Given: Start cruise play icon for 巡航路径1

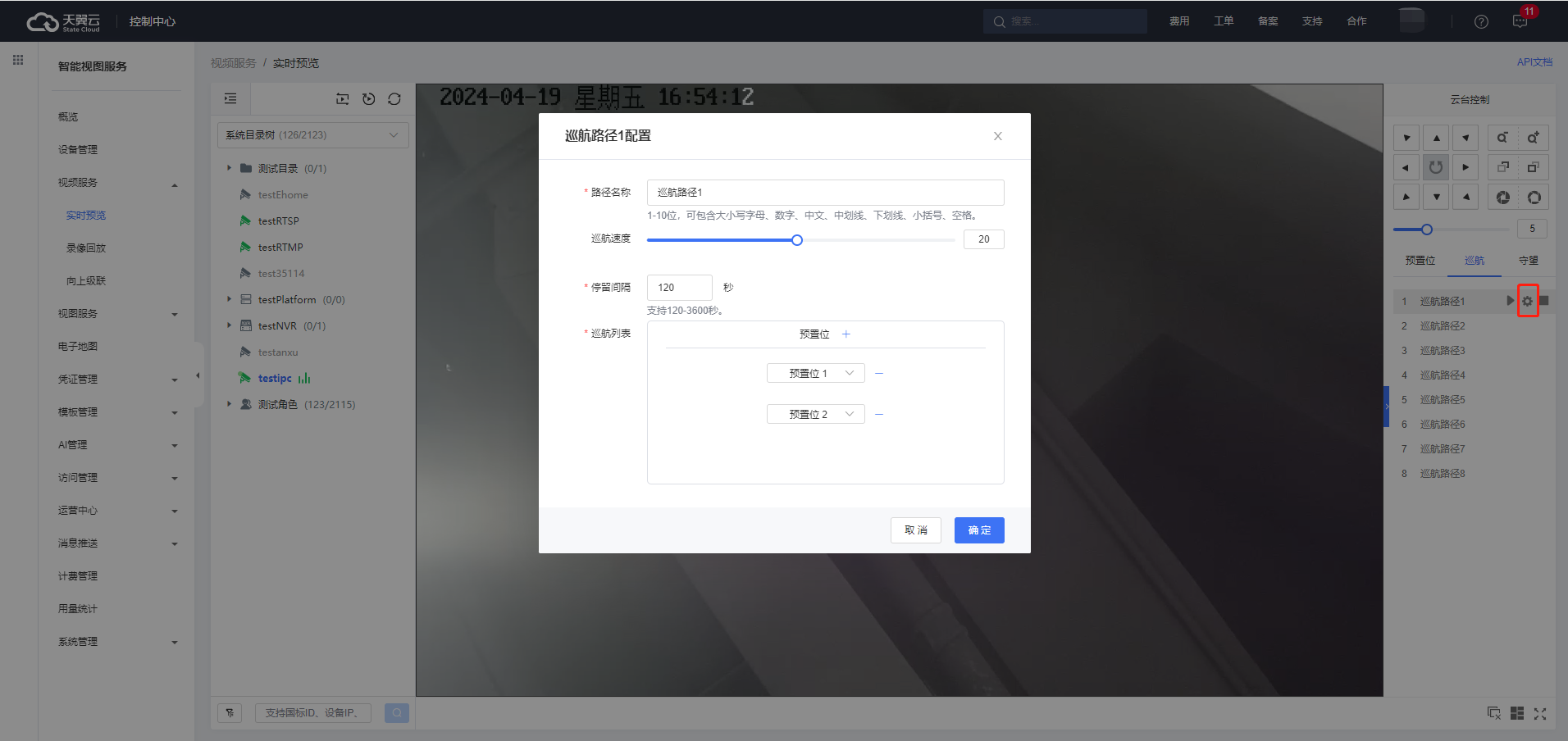Looking at the screenshot, I should click(x=1510, y=301).
